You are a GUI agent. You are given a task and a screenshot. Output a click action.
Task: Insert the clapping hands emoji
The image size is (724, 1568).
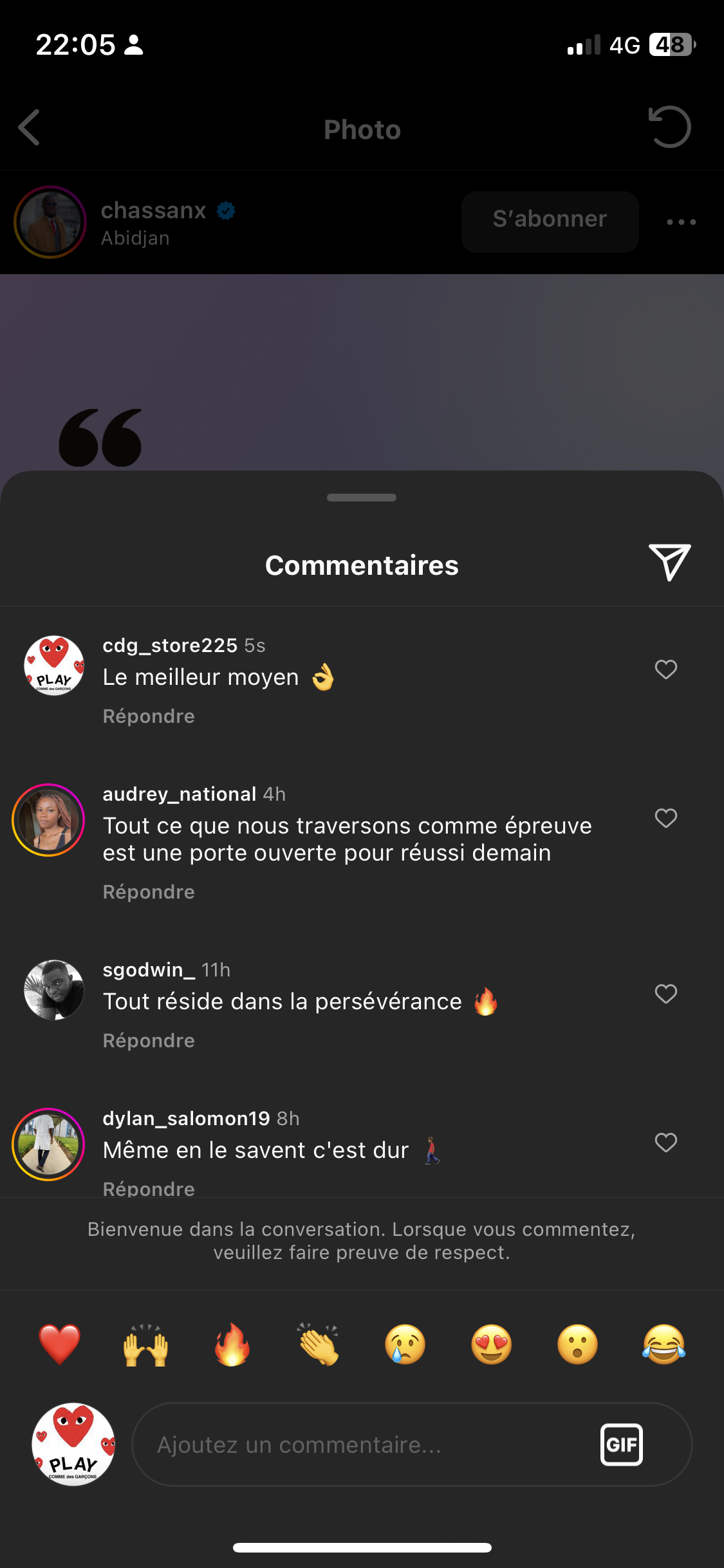pos(319,1345)
